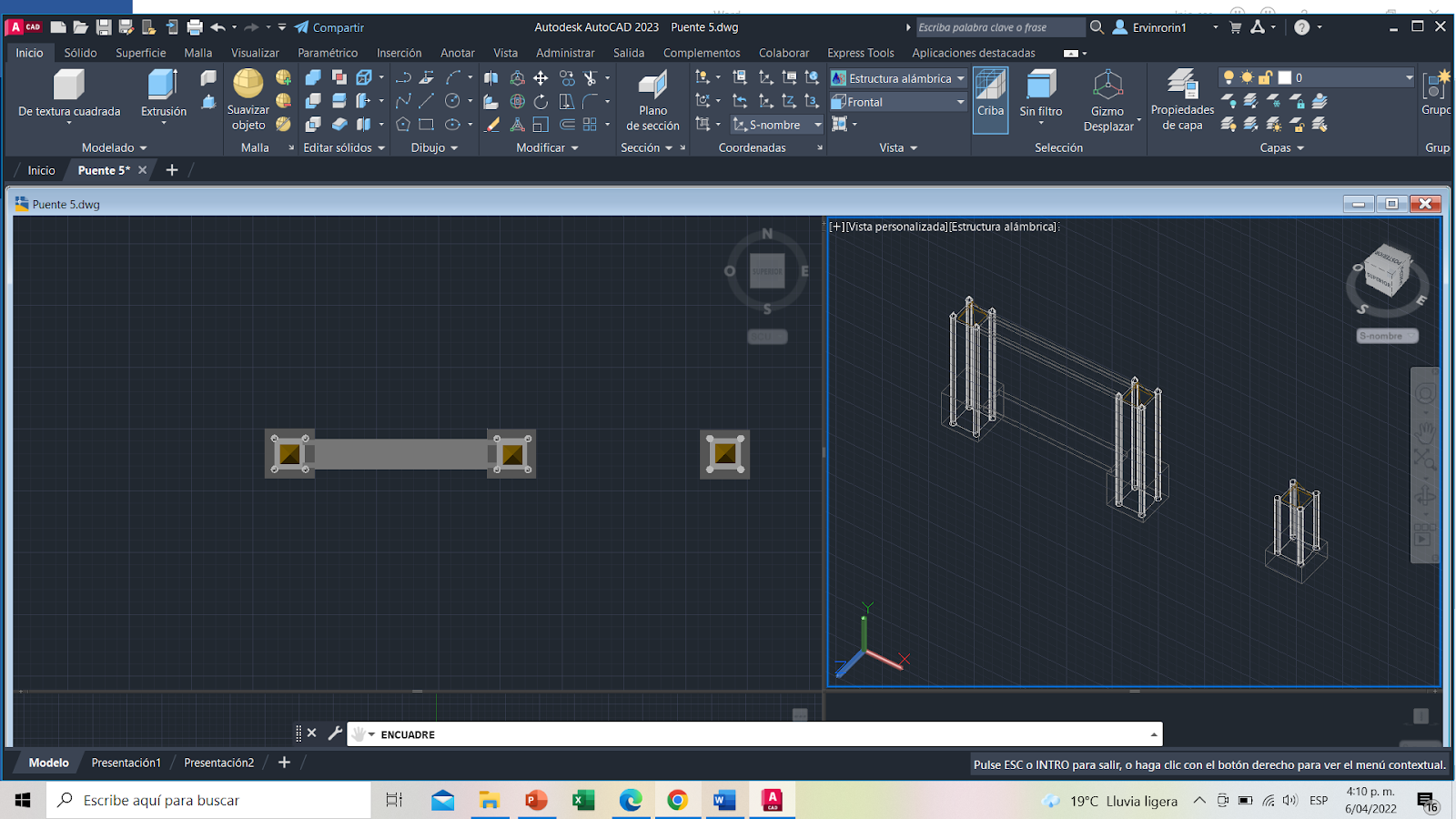
Task: Expand the Modificar panel
Action: (547, 147)
